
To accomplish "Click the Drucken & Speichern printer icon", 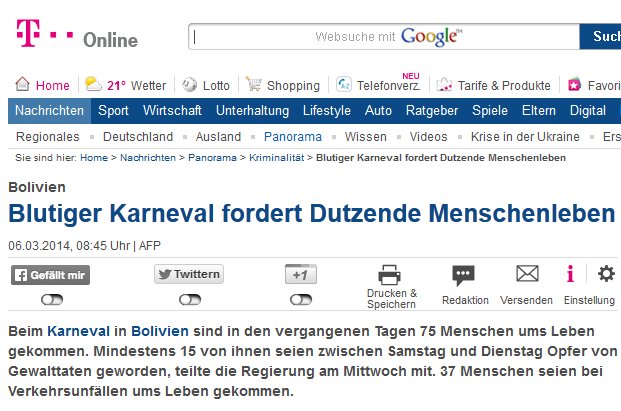I will 390,274.
